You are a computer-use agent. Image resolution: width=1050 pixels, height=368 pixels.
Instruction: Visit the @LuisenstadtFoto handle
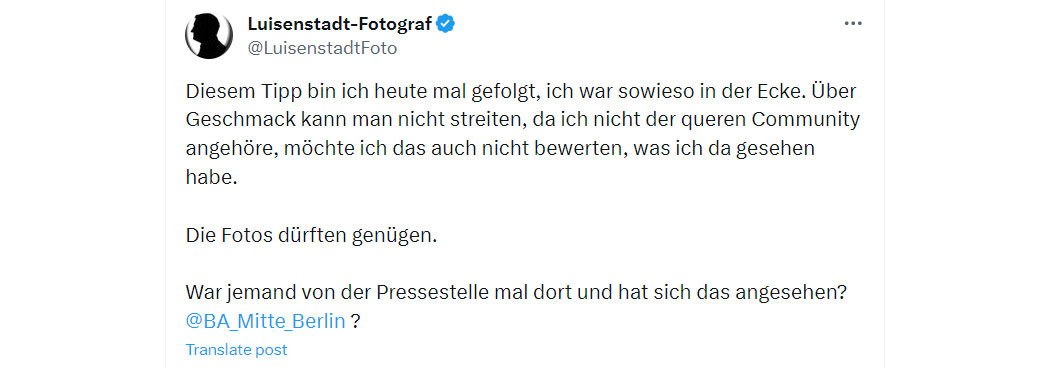click(x=322, y=48)
